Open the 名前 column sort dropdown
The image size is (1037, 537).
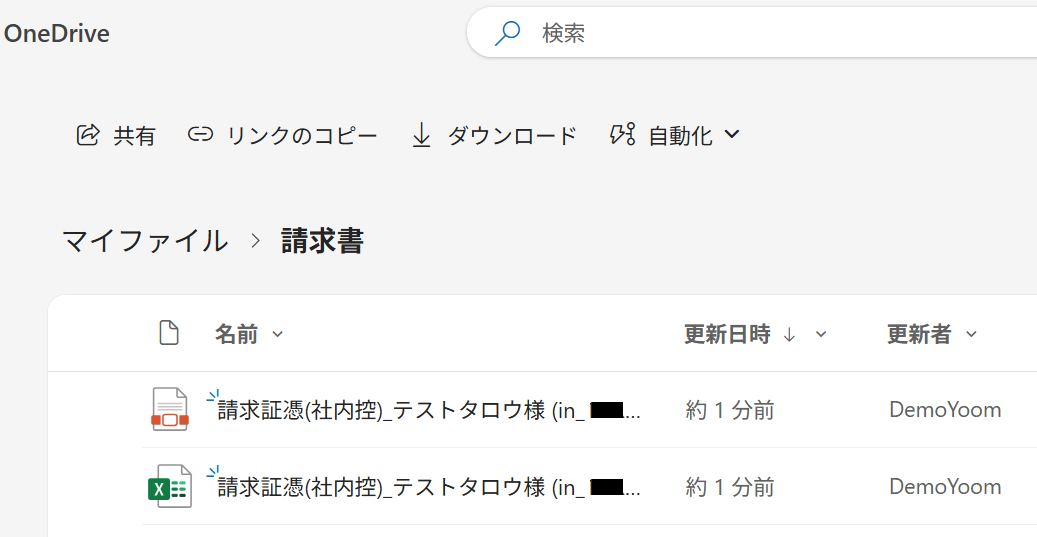pyautogui.click(x=278, y=335)
